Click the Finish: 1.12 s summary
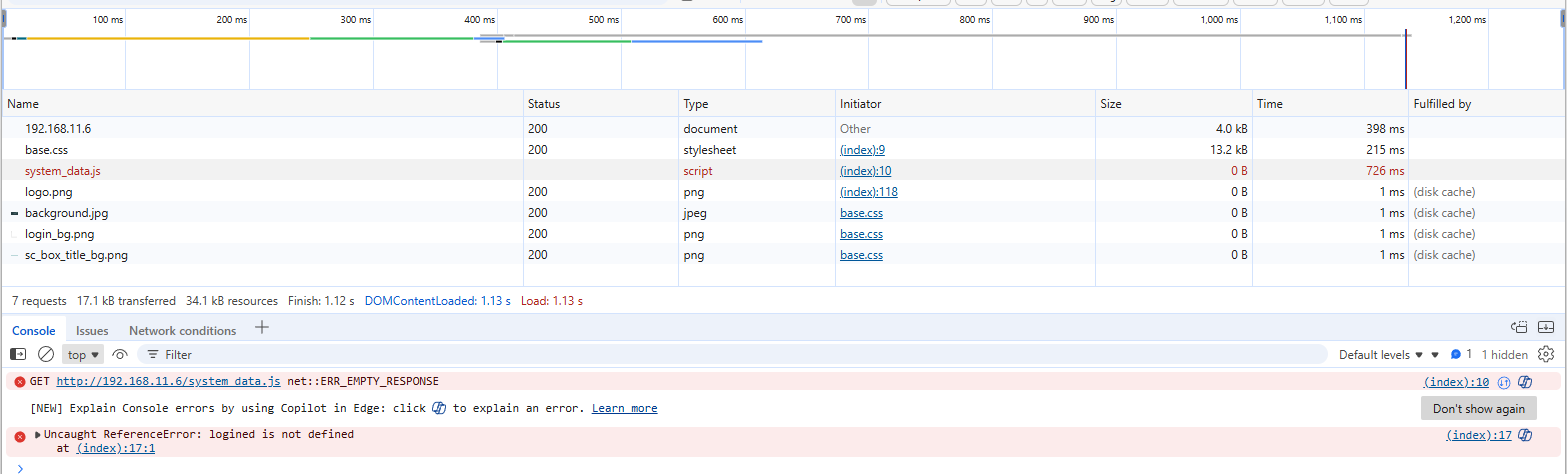The image size is (1567, 474). point(319,300)
